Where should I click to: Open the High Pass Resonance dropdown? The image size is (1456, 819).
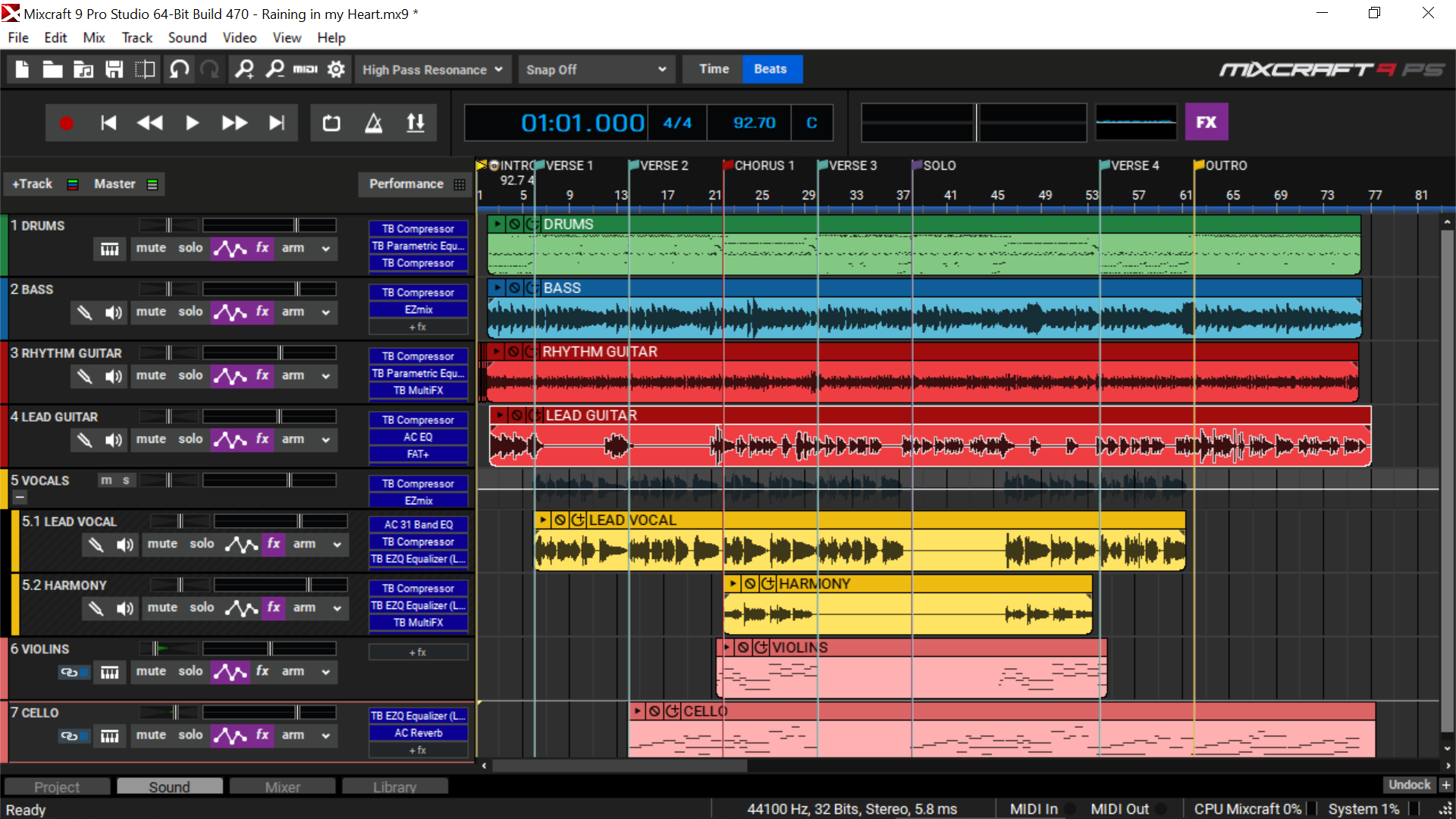(432, 70)
